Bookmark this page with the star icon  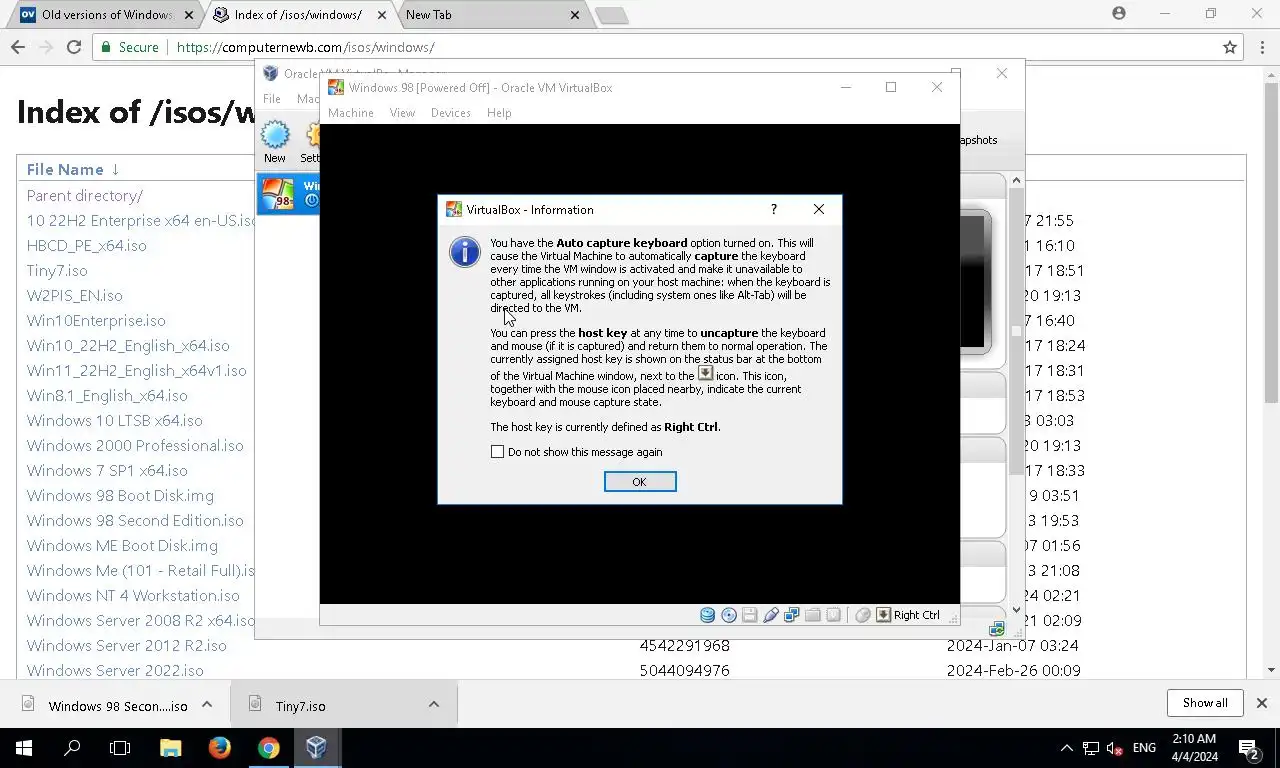click(1230, 47)
